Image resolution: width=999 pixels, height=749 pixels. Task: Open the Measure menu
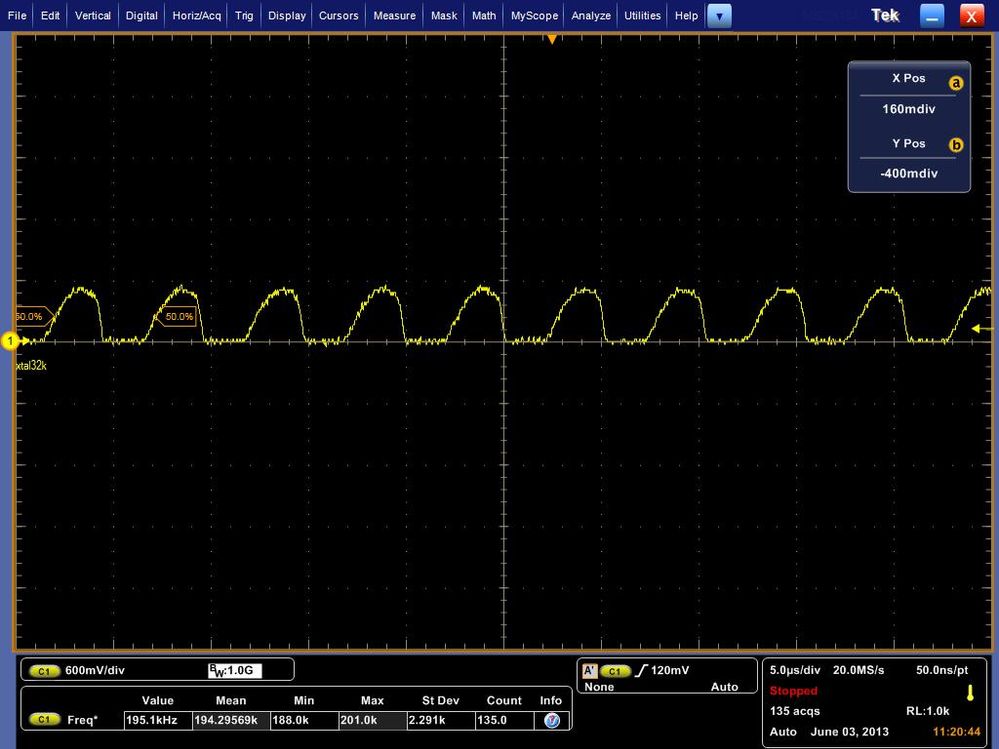394,15
